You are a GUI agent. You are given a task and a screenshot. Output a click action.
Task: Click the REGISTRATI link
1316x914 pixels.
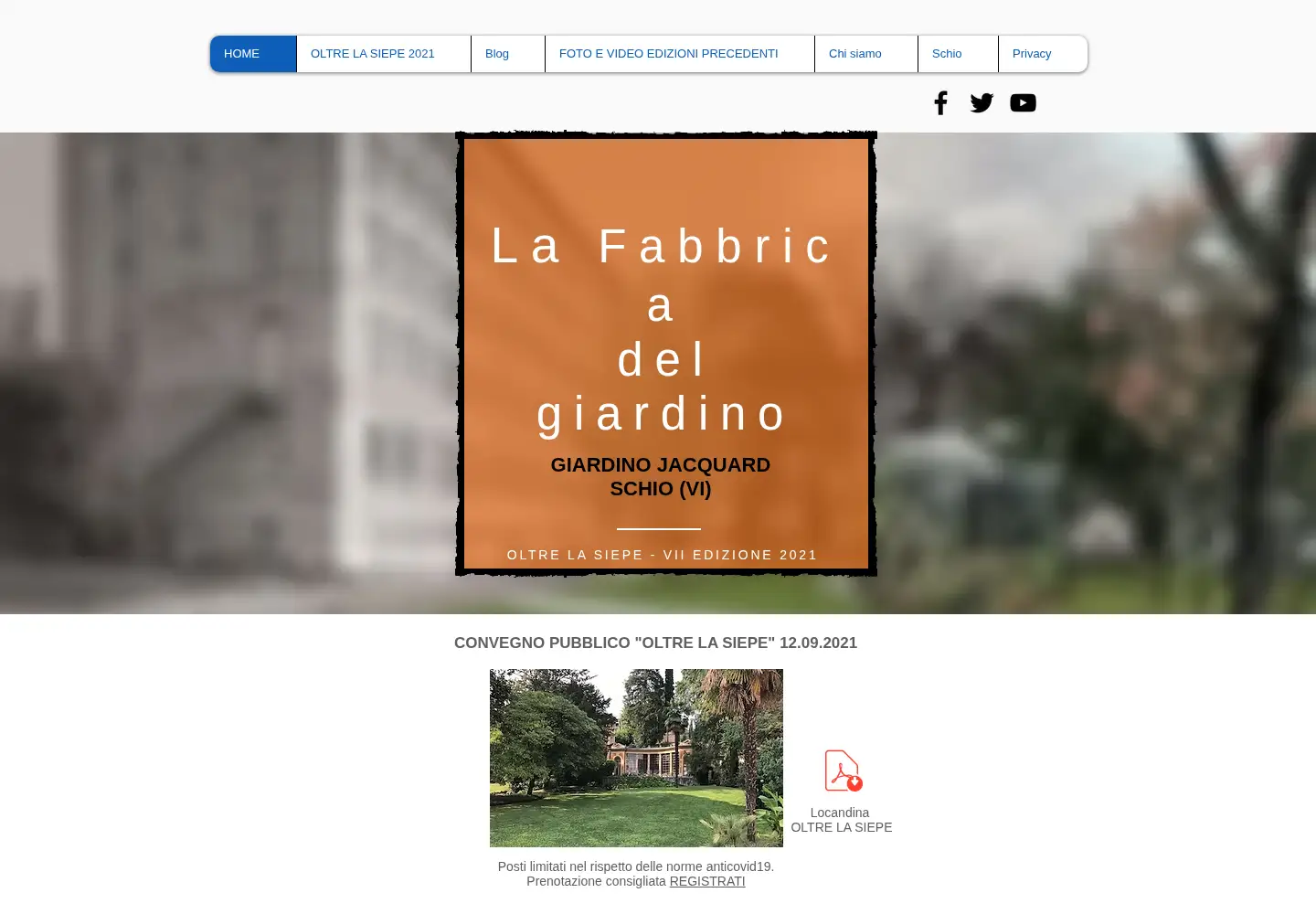(x=707, y=881)
